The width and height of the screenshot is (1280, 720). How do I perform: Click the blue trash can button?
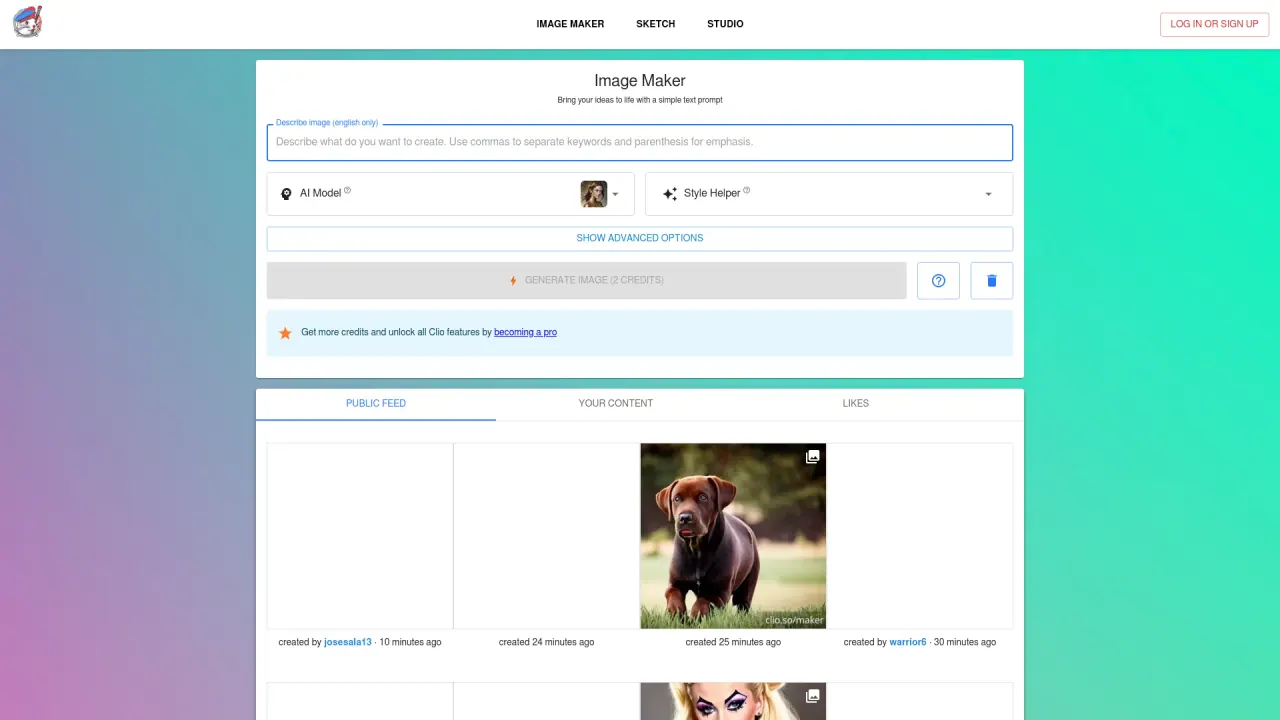click(x=992, y=281)
